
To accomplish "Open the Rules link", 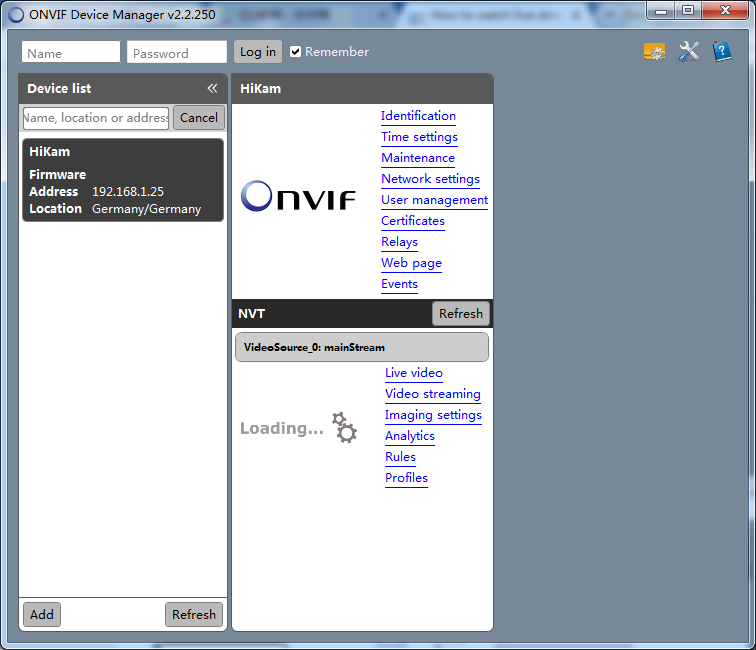I will (400, 457).
